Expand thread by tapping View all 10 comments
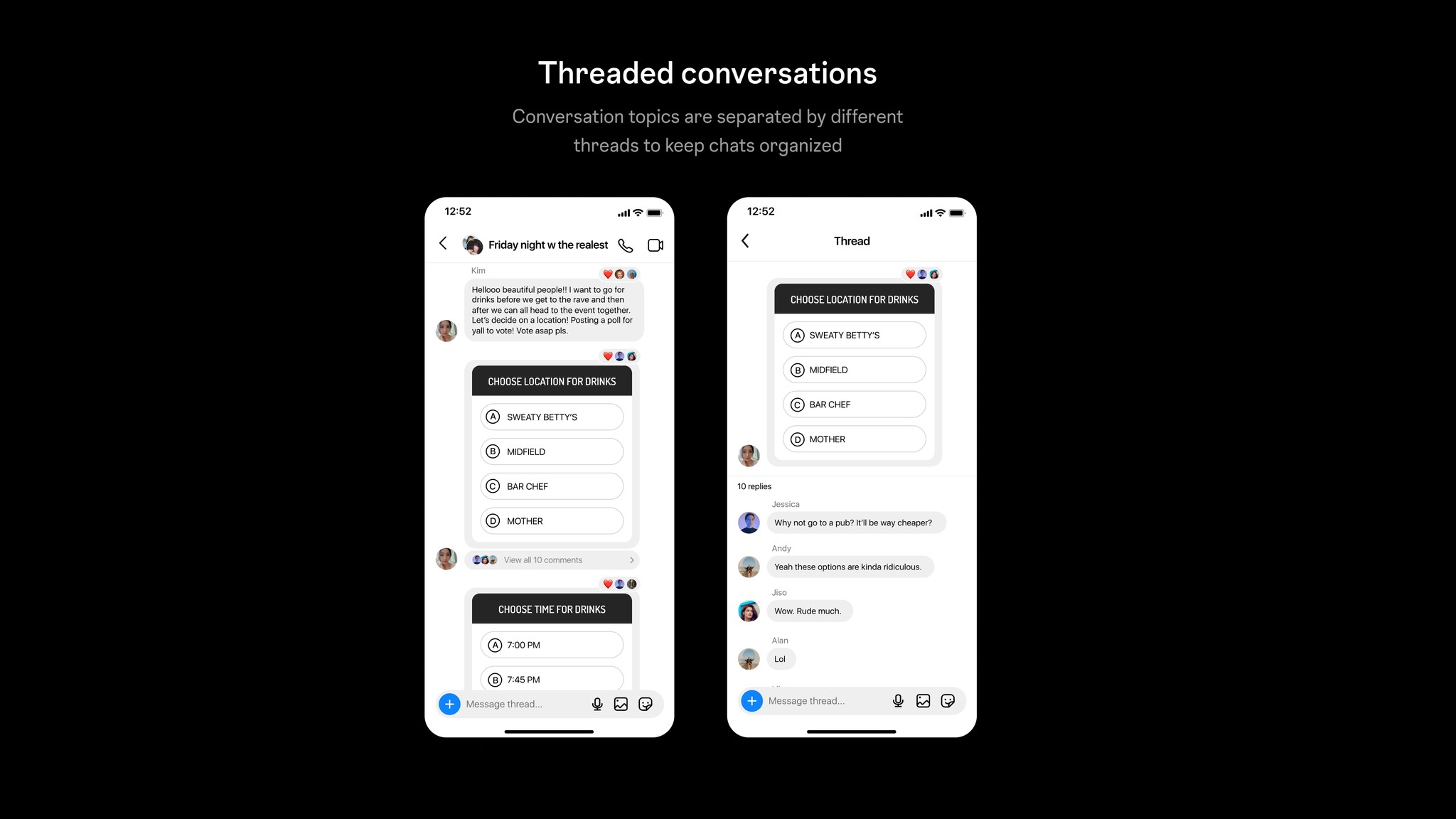1456x819 pixels. pyautogui.click(x=554, y=559)
